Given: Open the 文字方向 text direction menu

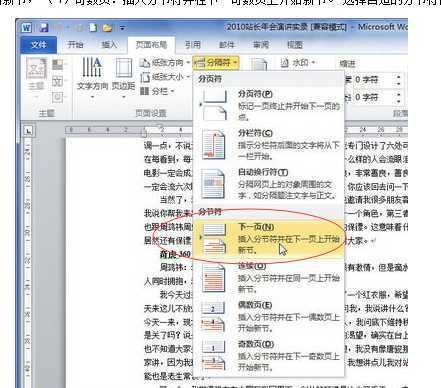Looking at the screenshot, I should [x=92, y=78].
